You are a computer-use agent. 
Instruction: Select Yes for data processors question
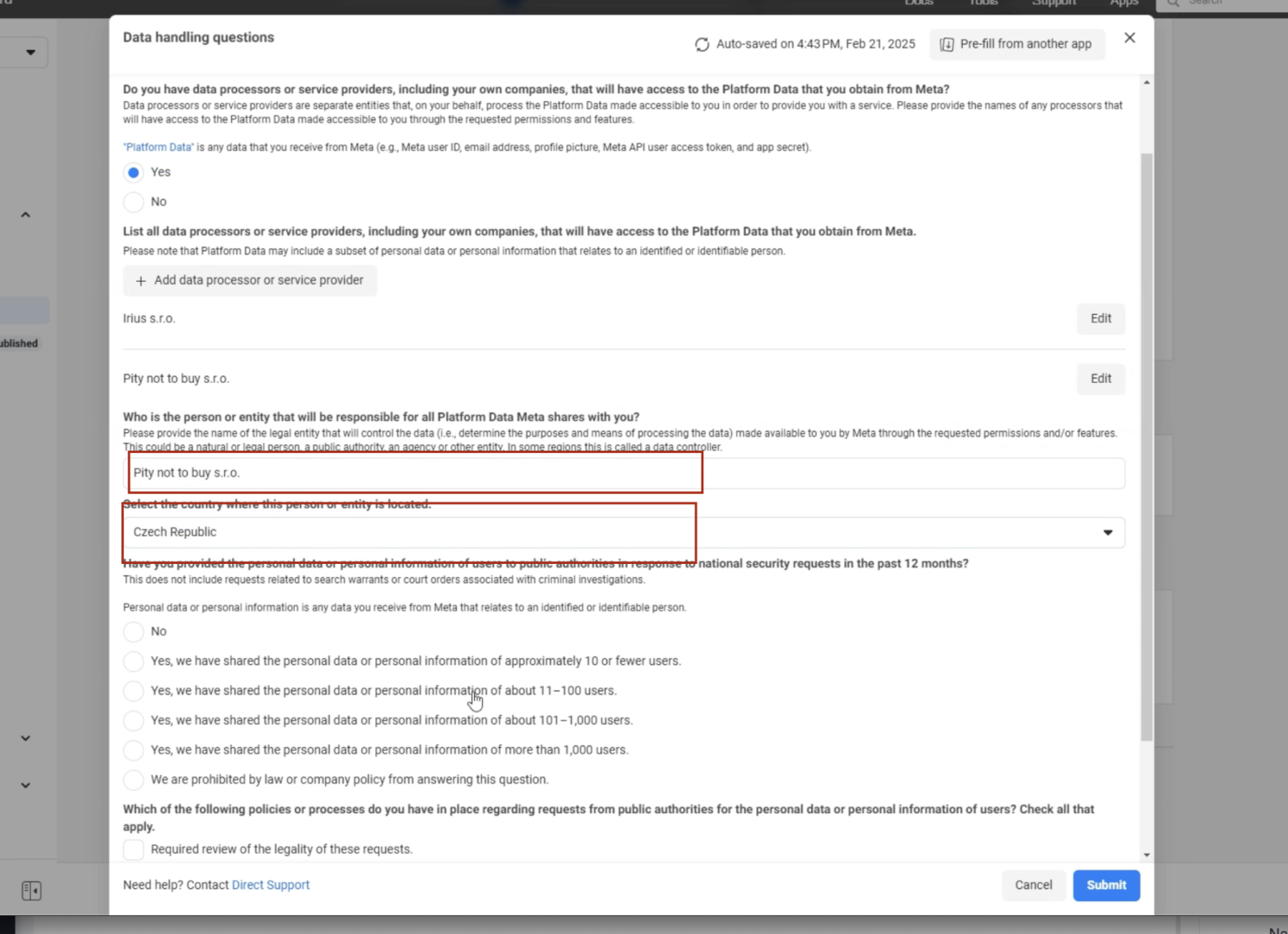[133, 172]
